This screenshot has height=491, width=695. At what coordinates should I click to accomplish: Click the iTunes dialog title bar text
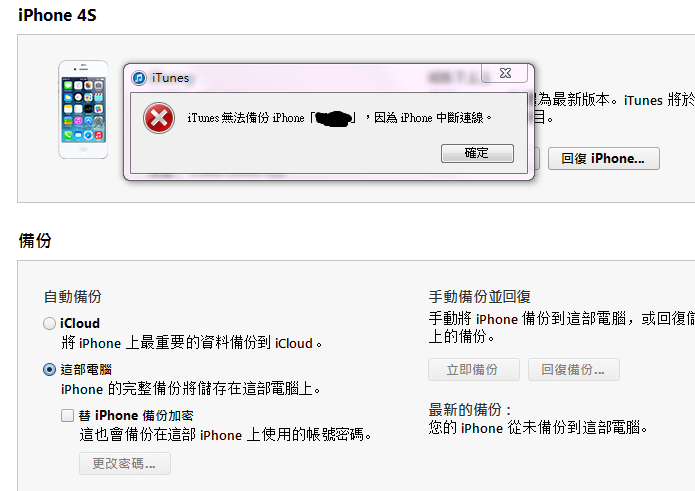pyautogui.click(x=171, y=78)
